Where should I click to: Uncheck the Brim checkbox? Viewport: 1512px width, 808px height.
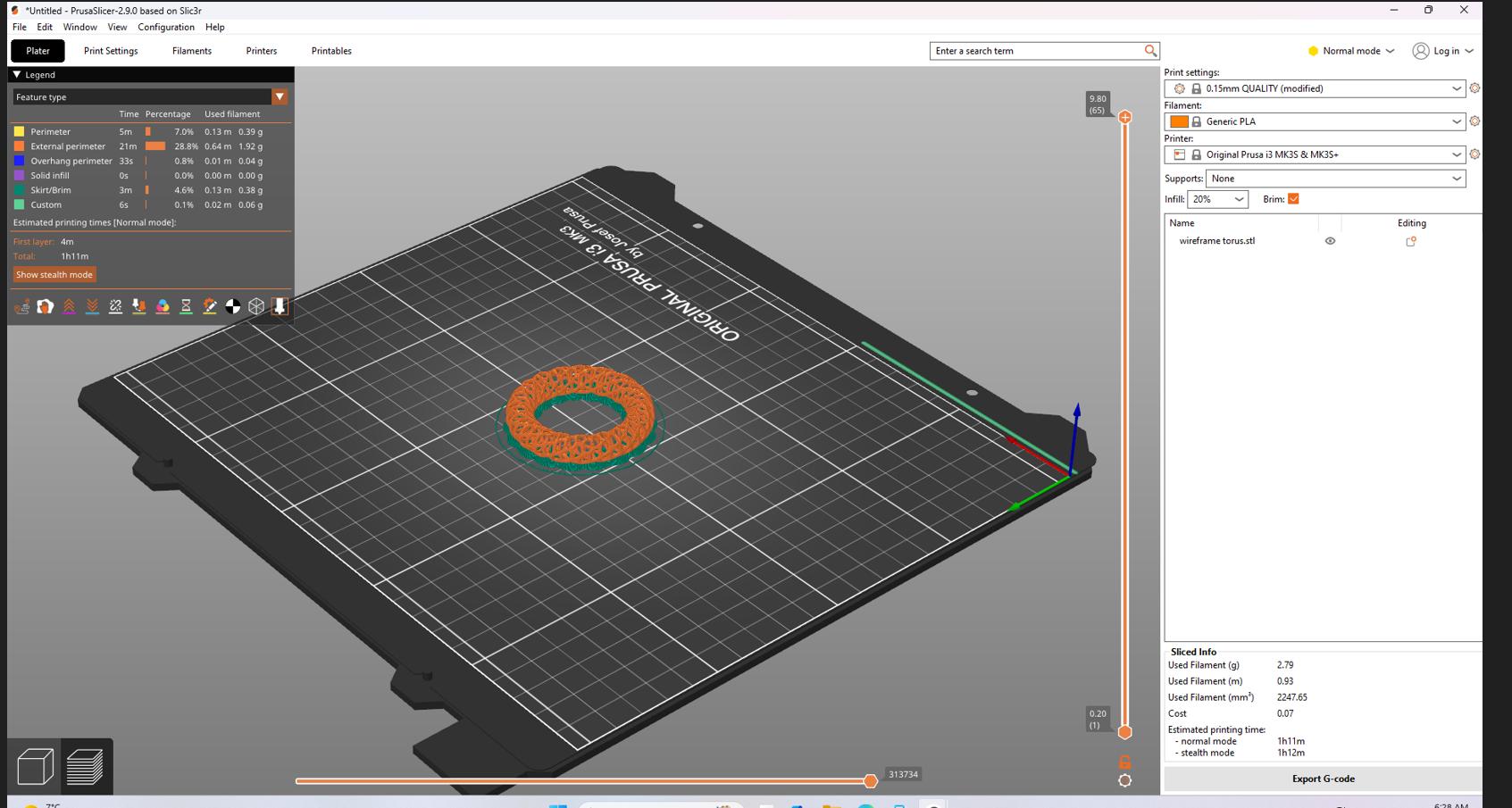[x=1293, y=199]
